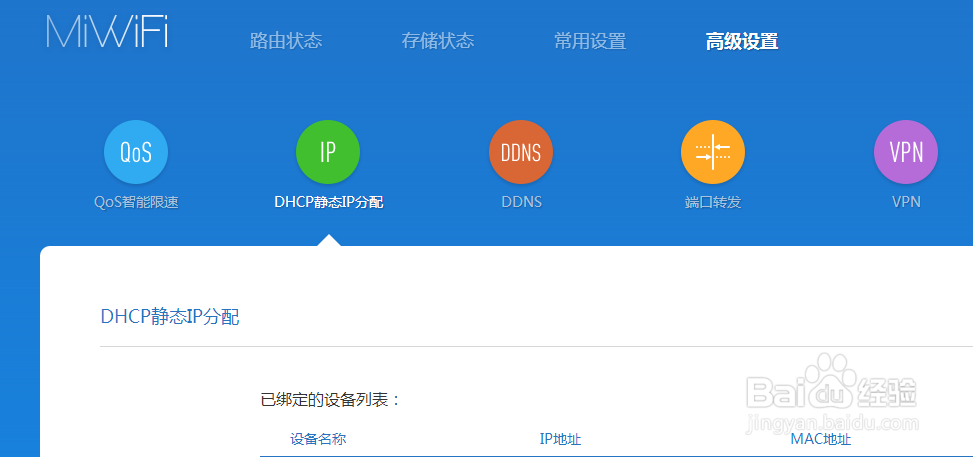Click the port forwarding icon
Screen dimensions: 973x457
coord(713,152)
